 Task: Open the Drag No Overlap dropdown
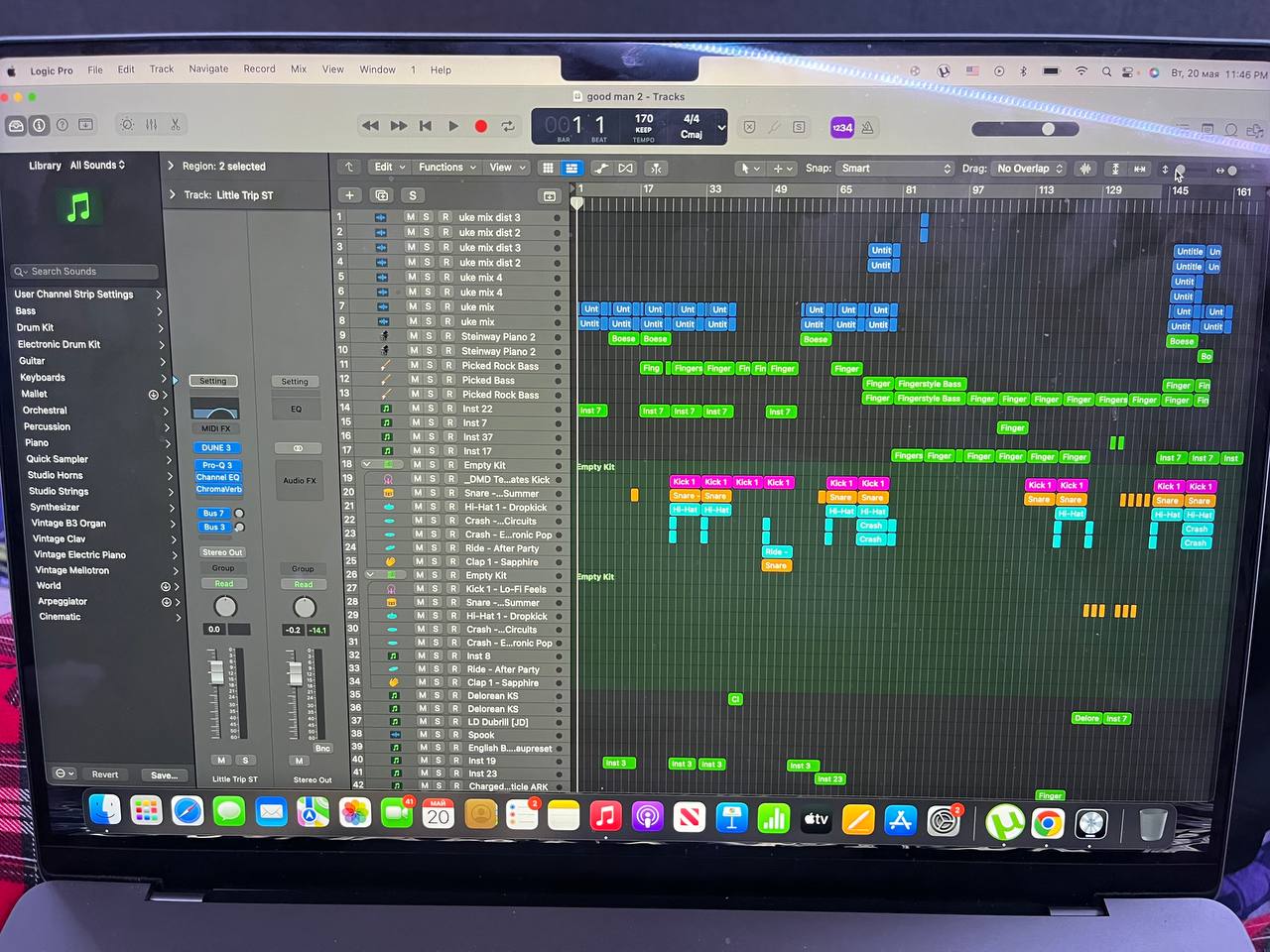(x=1030, y=169)
